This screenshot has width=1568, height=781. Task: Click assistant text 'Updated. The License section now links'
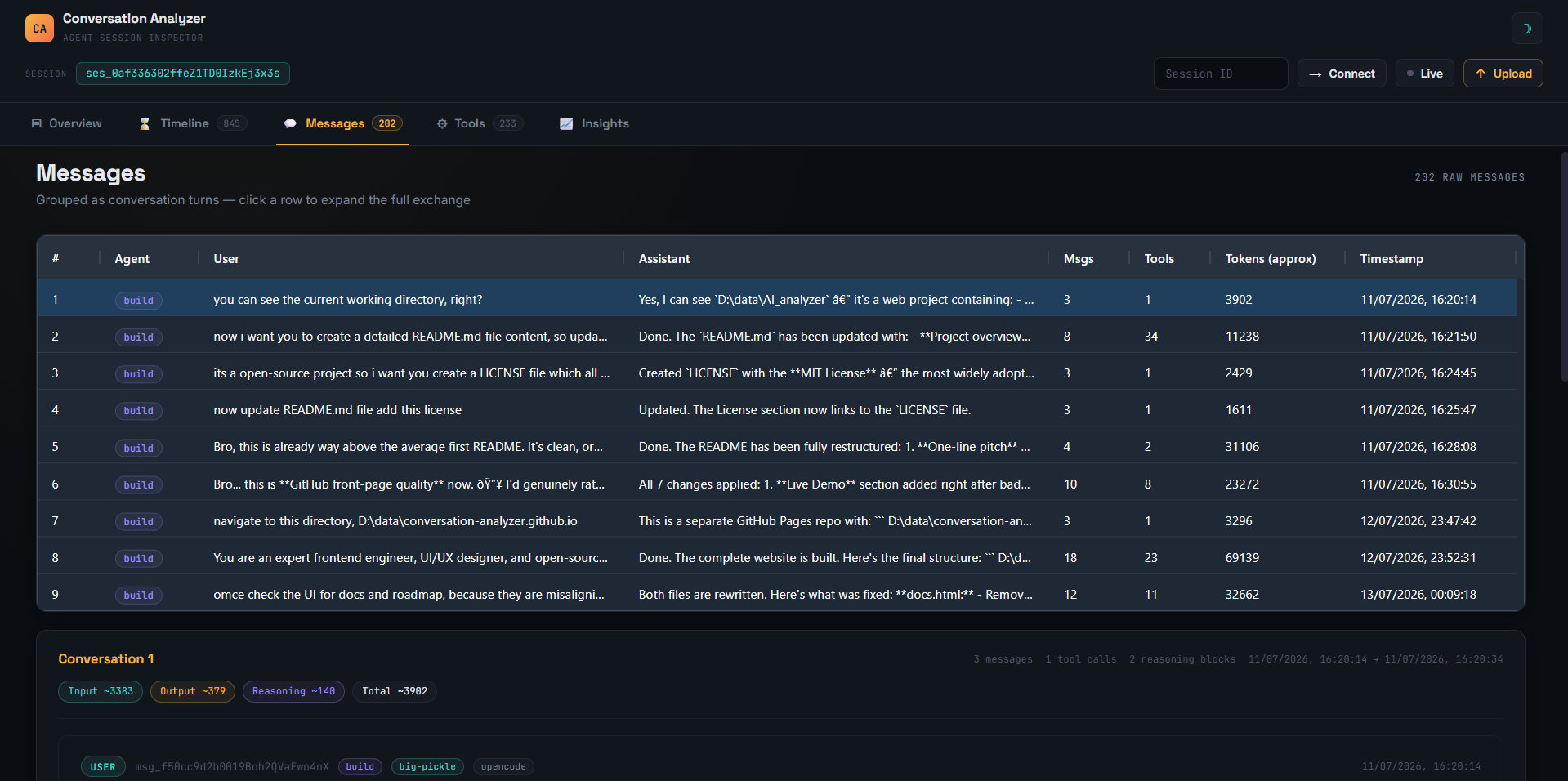pos(805,410)
